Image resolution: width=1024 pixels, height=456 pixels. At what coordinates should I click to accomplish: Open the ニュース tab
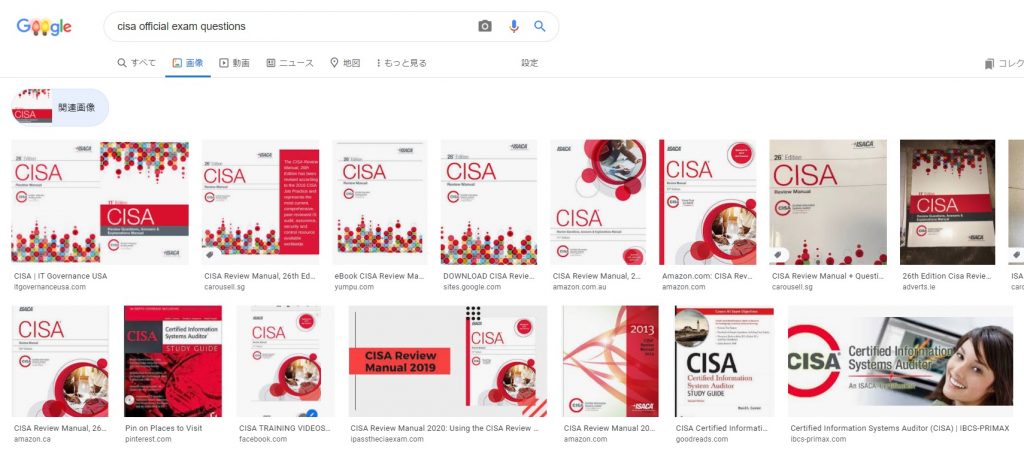pyautogui.click(x=290, y=63)
